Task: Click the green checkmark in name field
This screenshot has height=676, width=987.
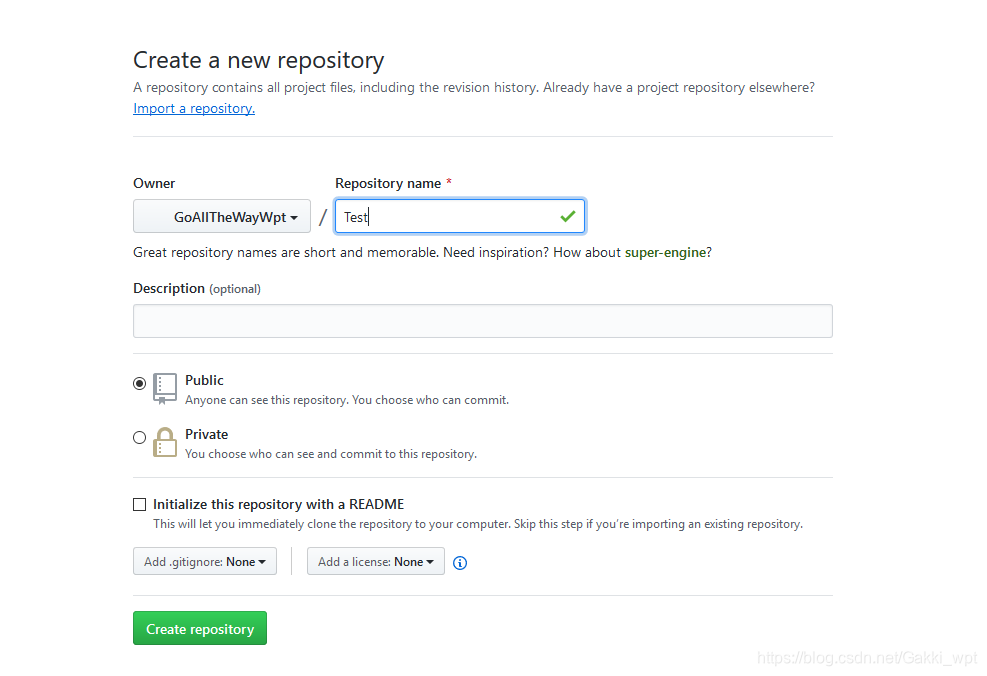Action: (x=568, y=217)
